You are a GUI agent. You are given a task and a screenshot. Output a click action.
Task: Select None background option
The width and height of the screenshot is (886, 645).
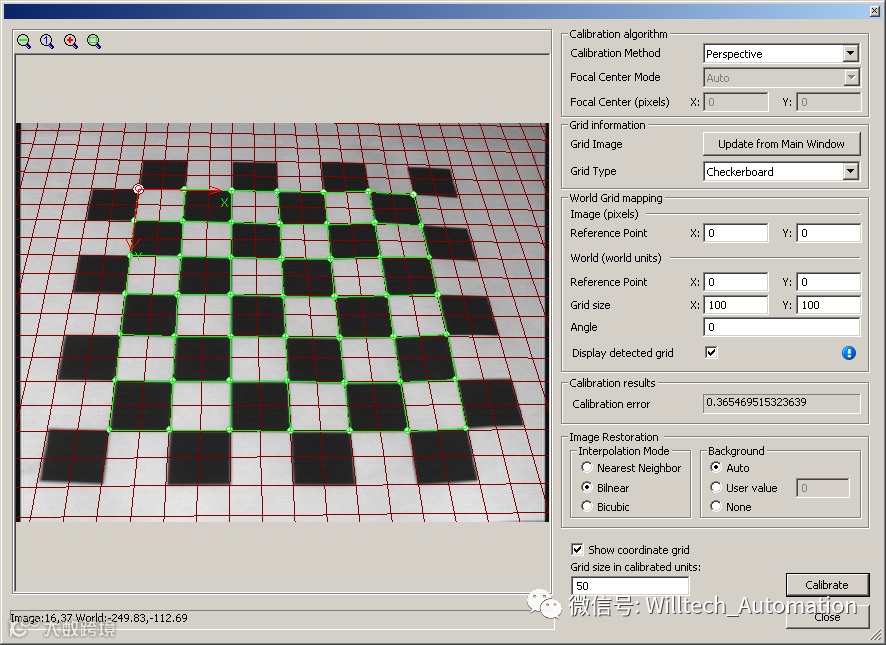pyautogui.click(x=716, y=507)
